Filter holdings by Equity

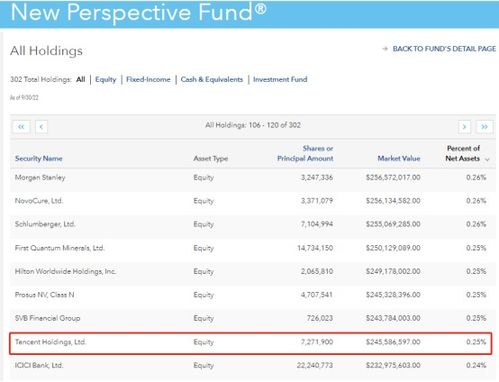106,79
